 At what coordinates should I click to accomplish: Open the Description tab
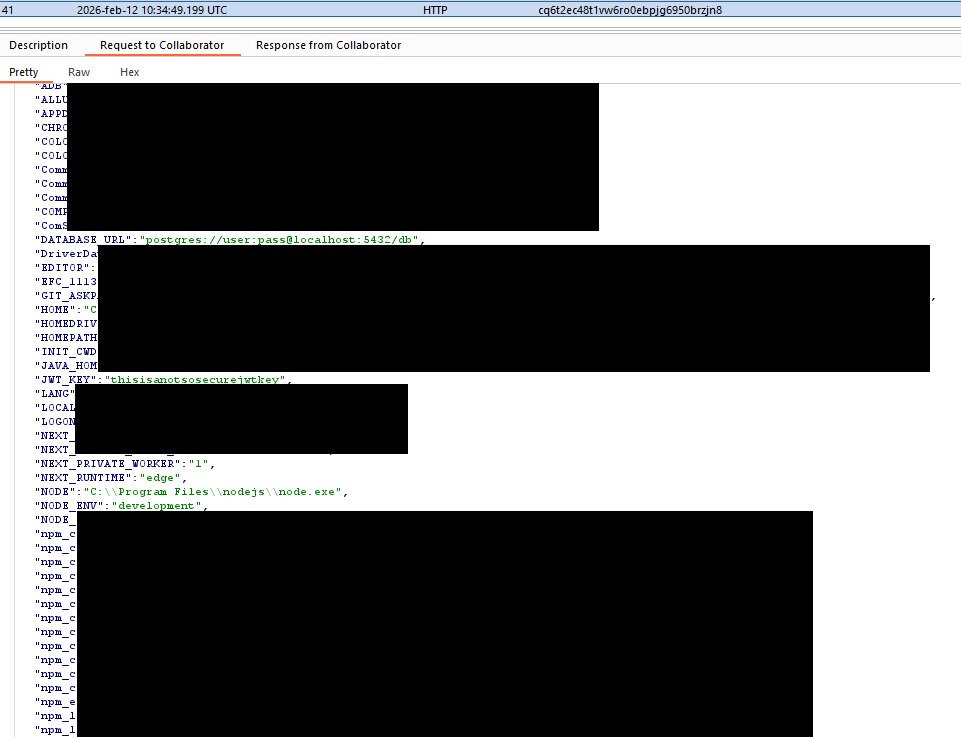[x=39, y=45]
